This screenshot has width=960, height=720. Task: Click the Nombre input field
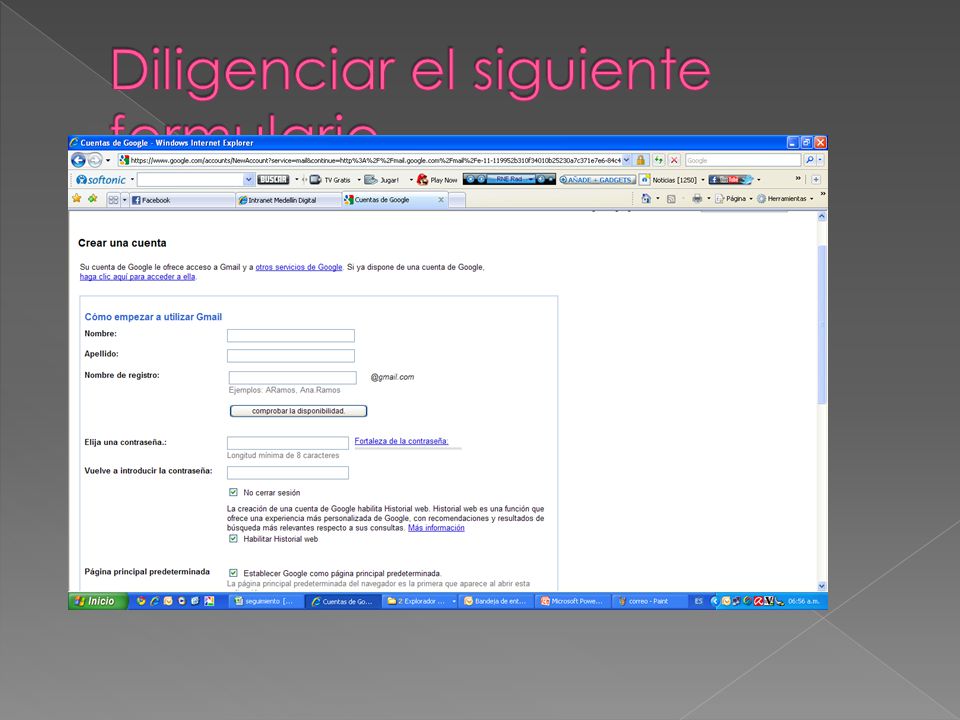(291, 336)
